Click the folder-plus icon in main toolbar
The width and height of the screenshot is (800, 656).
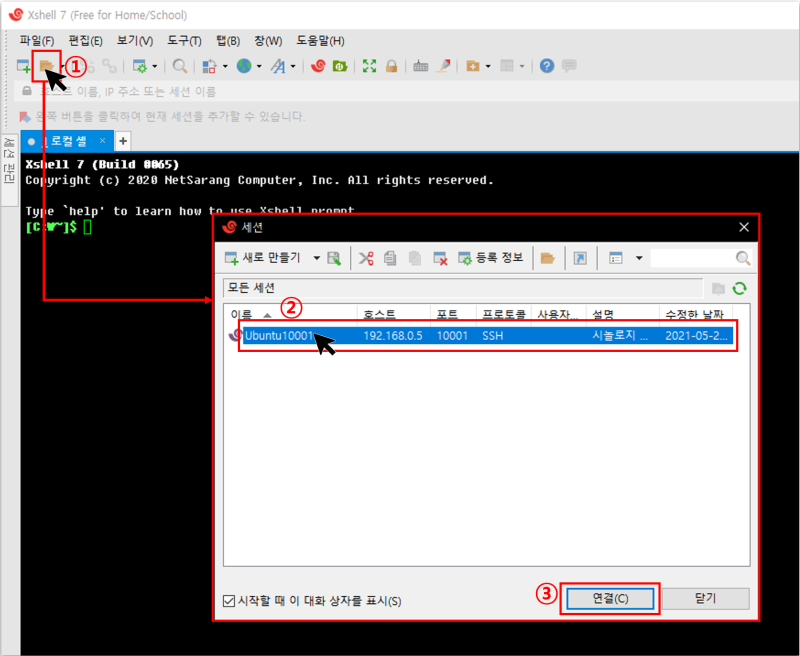pyautogui.click(x=473, y=66)
